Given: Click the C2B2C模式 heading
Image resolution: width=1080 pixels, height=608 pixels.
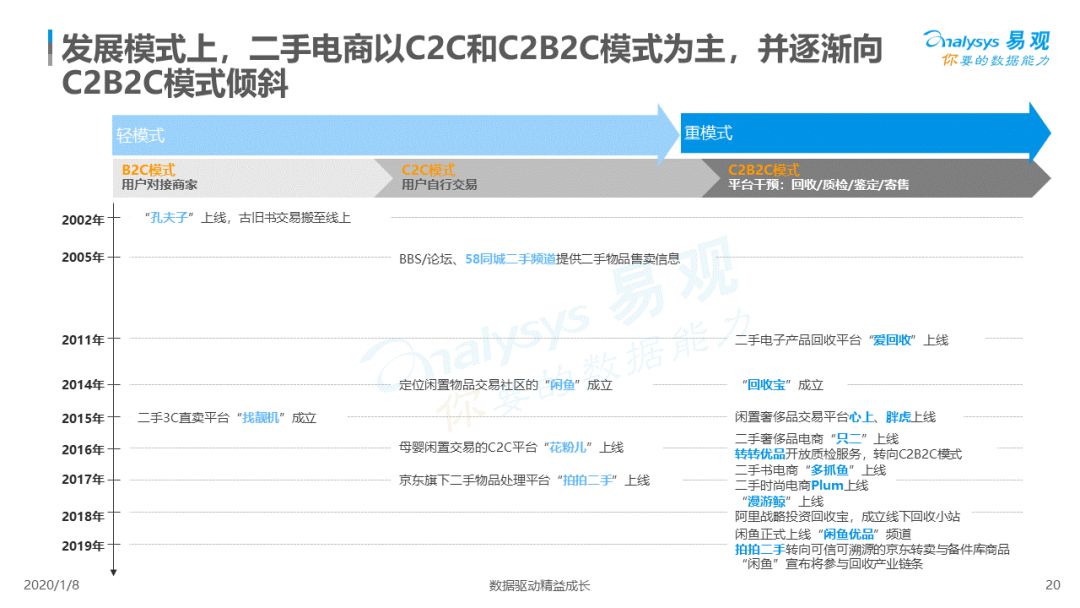Looking at the screenshot, I should (763, 169).
